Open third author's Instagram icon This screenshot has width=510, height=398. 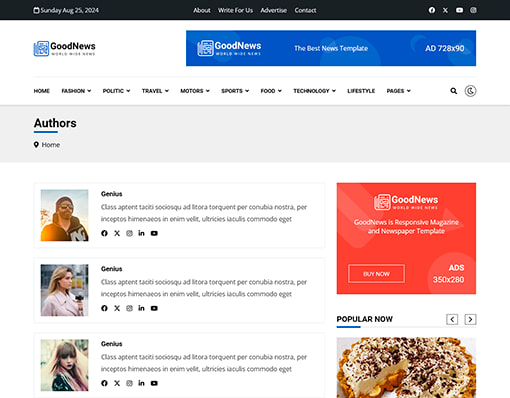point(129,383)
